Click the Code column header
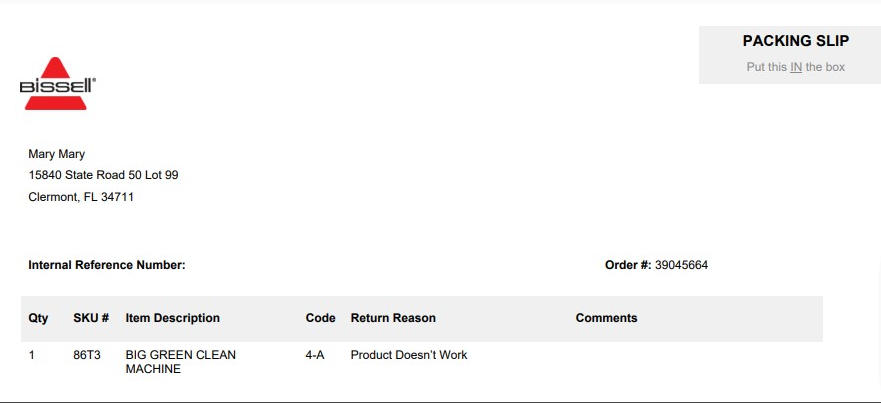This screenshot has height=403, width=881. pos(320,318)
